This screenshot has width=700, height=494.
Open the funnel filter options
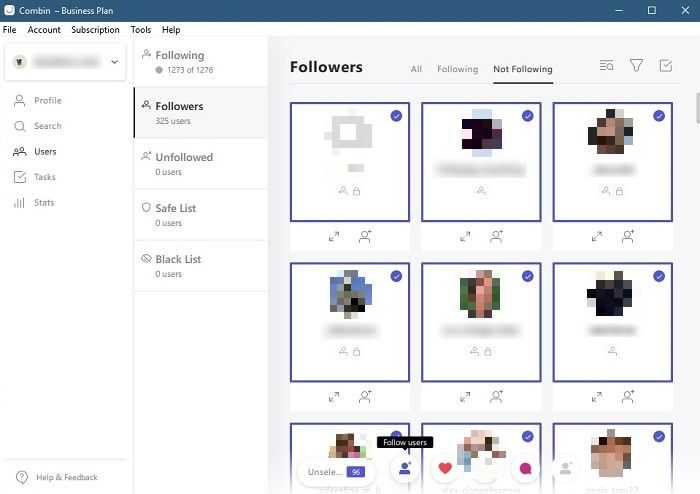(x=636, y=66)
